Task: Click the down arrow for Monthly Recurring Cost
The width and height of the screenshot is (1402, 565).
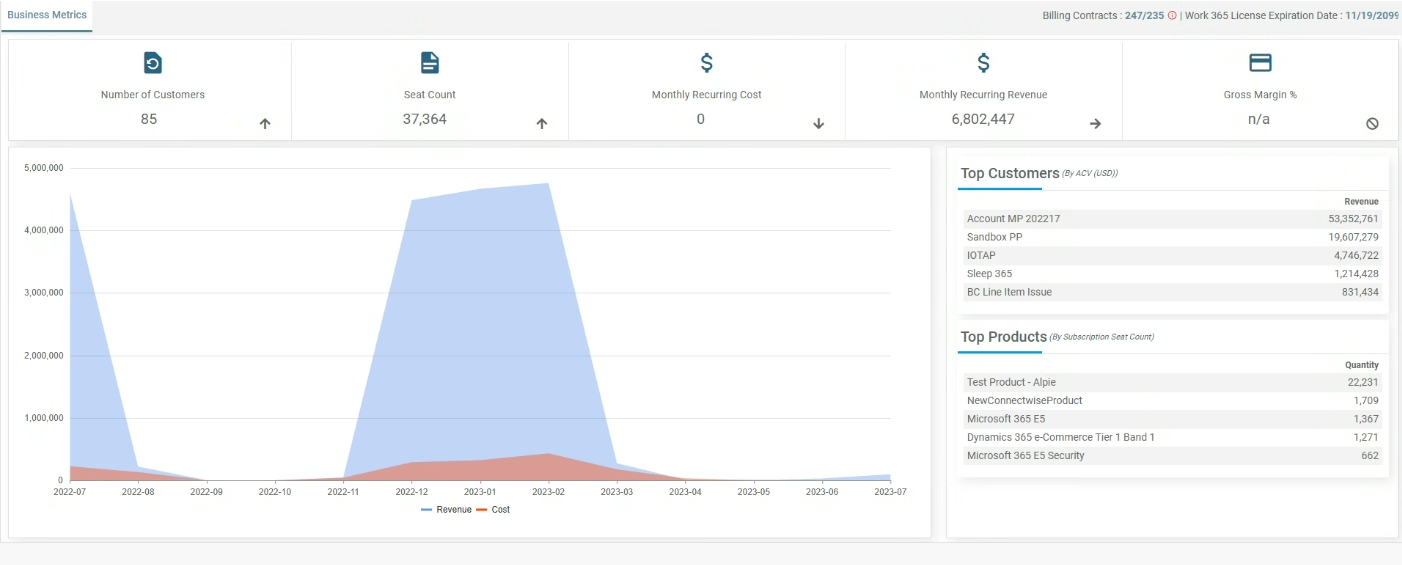Action: [818, 124]
